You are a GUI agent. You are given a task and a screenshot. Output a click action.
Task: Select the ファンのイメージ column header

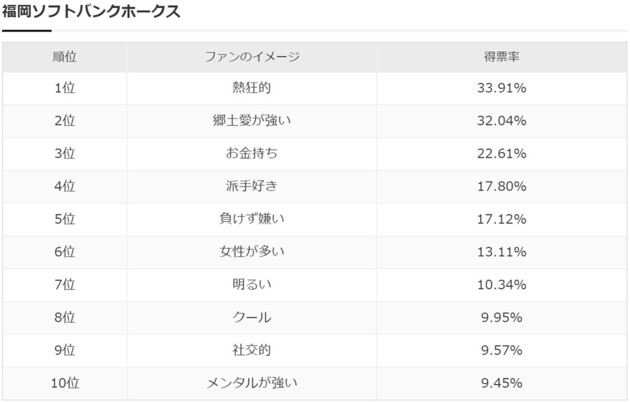[252, 57]
